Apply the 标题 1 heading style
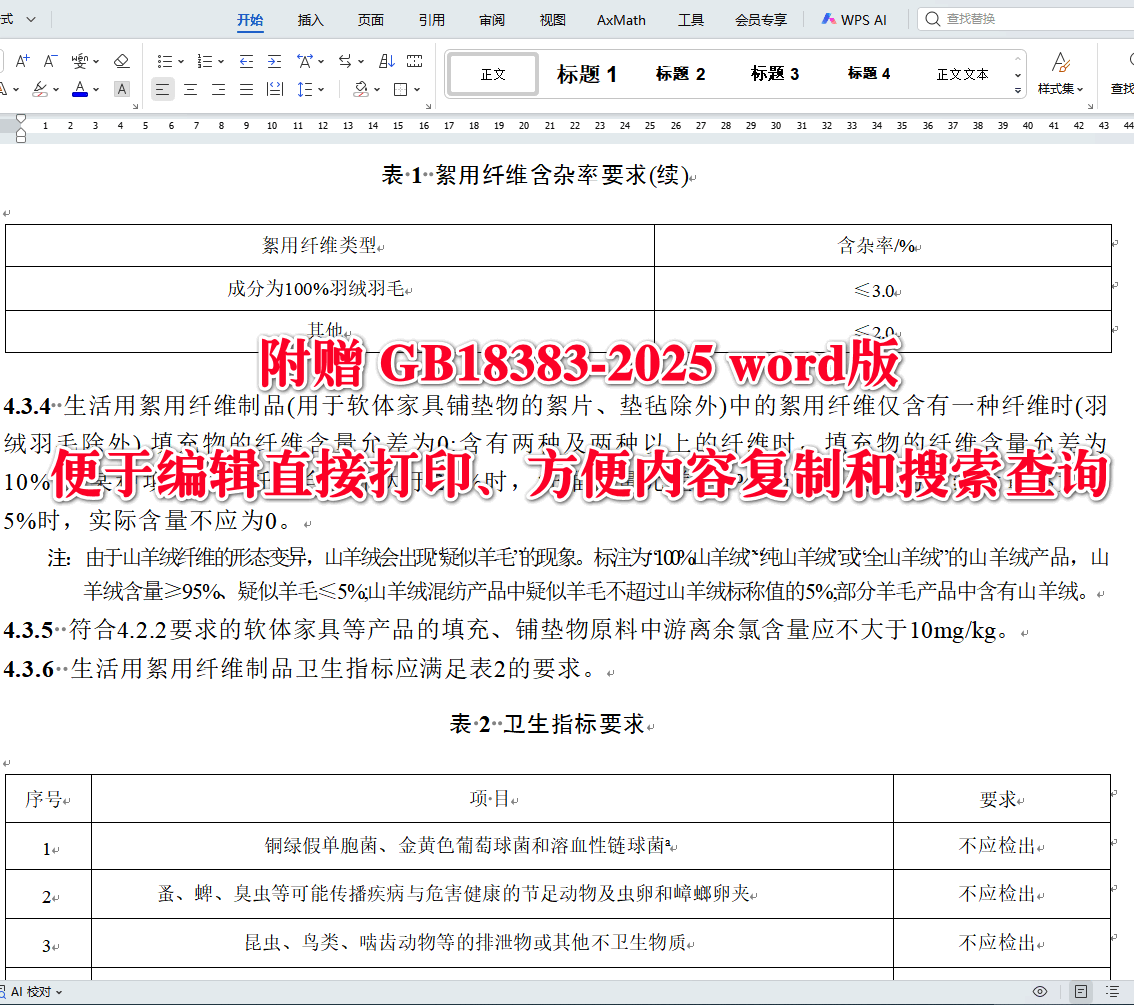Image resolution: width=1134 pixels, height=1005 pixels. tap(587, 73)
